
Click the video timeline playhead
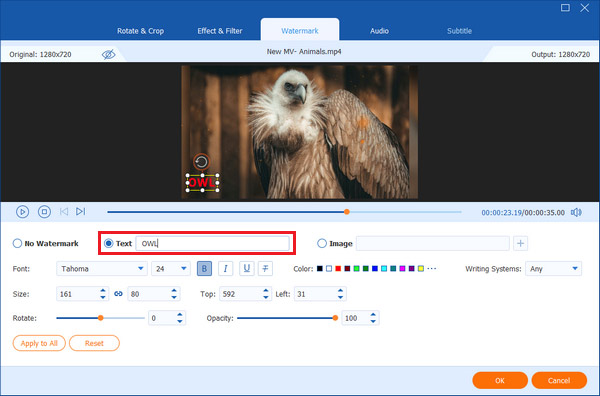(x=347, y=212)
